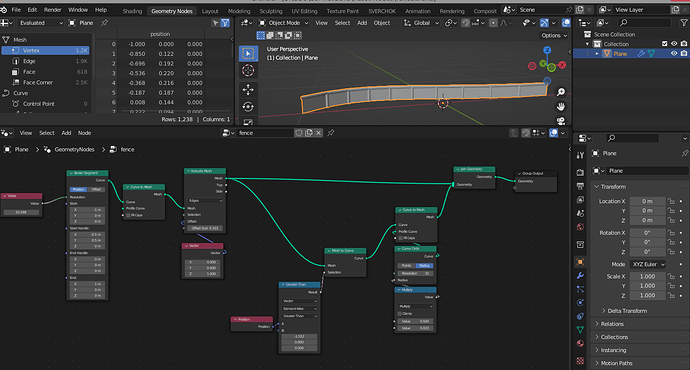Open node editor Add menu

tap(66, 133)
